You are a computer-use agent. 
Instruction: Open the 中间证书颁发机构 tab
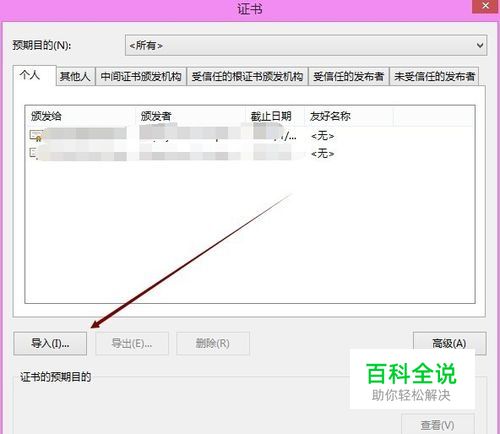141,76
